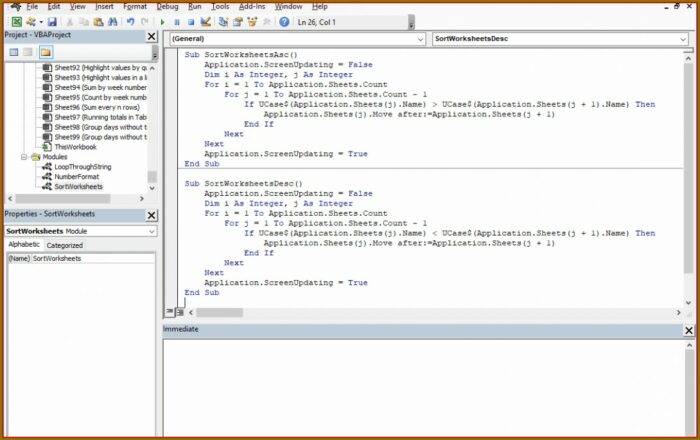Open the Window menu
Screen dimensions: 700x440
[x=288, y=7]
